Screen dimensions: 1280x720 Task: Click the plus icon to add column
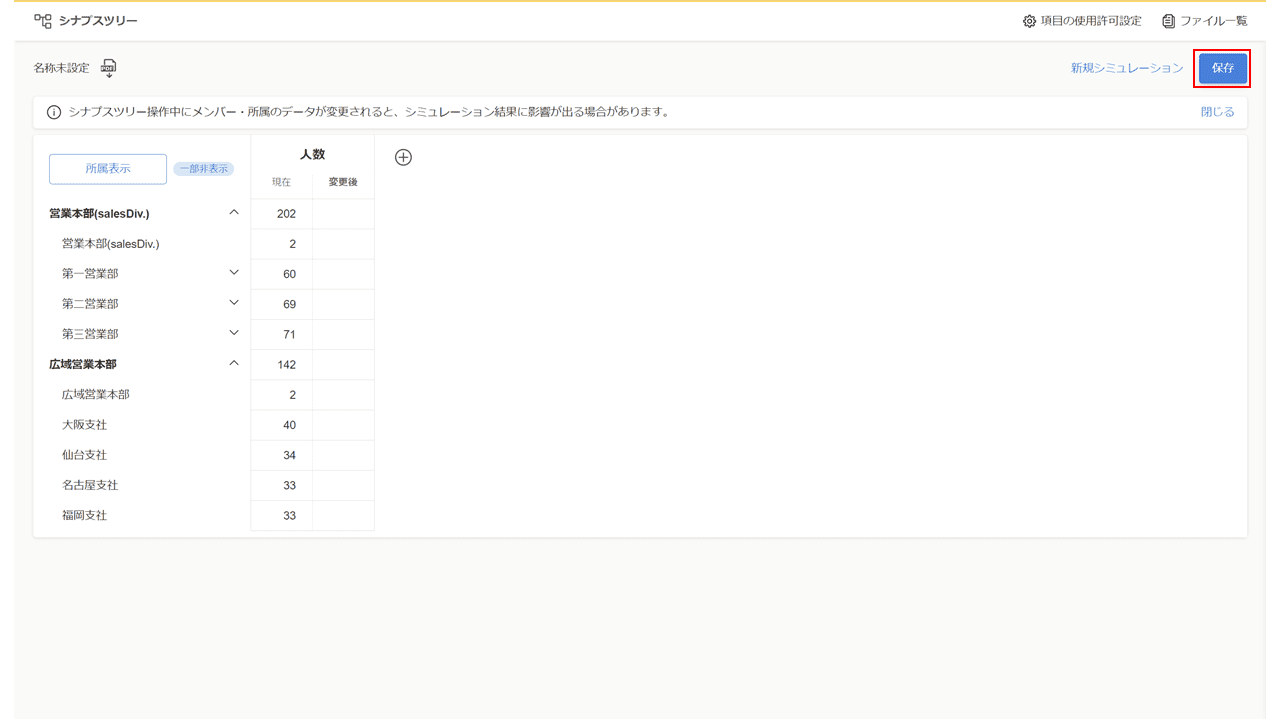pos(403,157)
